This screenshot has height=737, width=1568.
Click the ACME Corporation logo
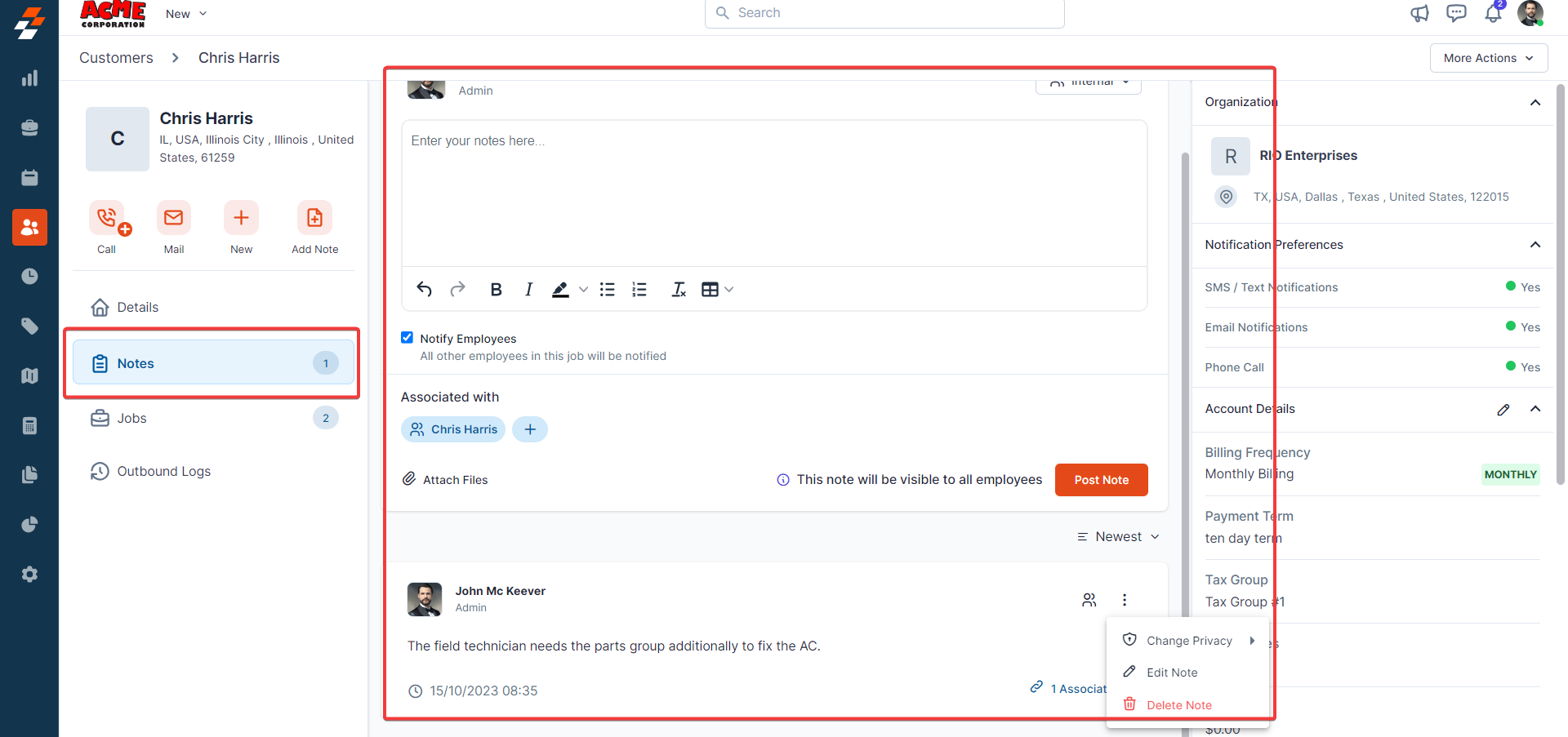[113, 14]
